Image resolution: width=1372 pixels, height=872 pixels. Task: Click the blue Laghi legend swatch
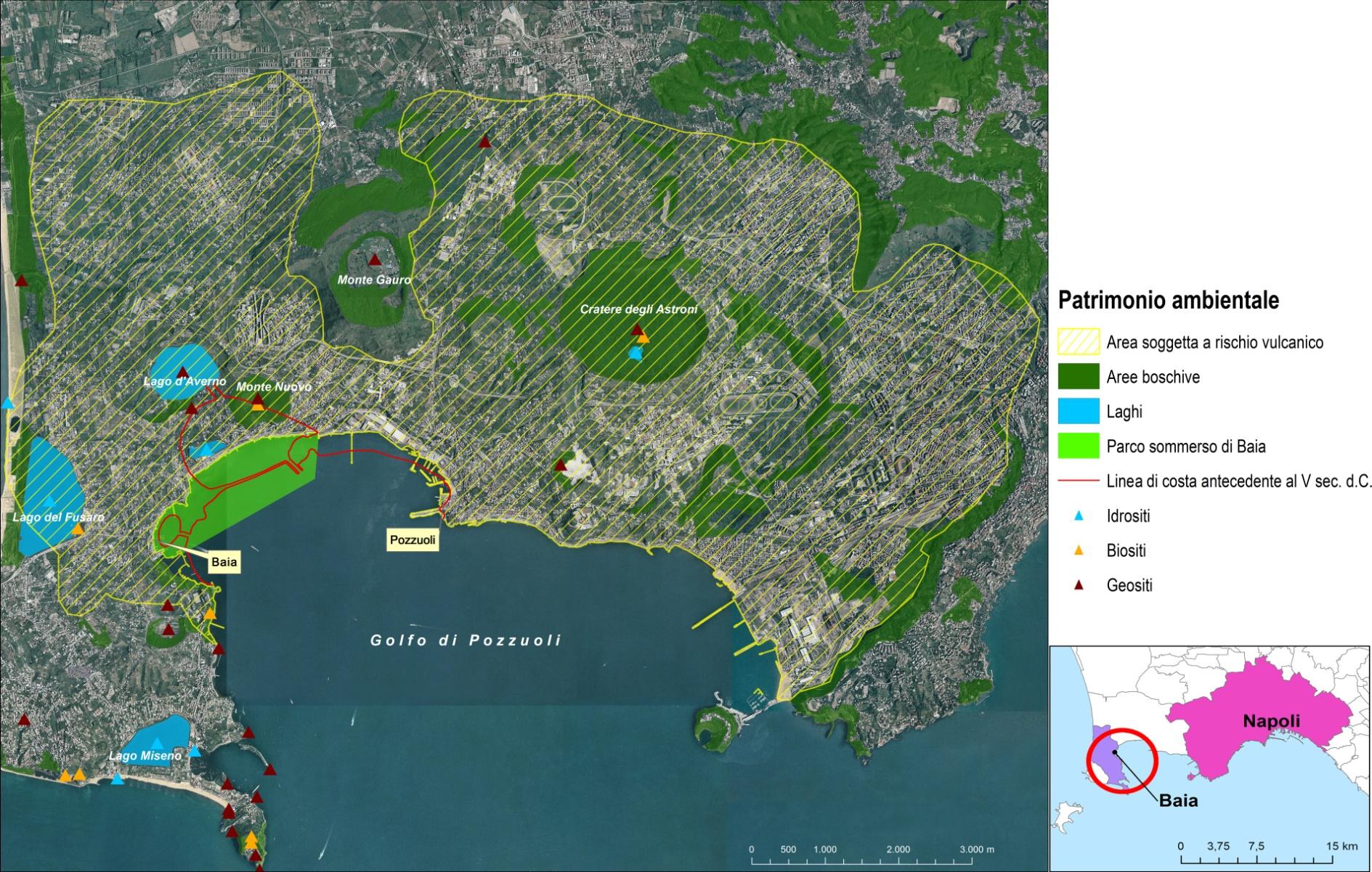pos(1079,412)
